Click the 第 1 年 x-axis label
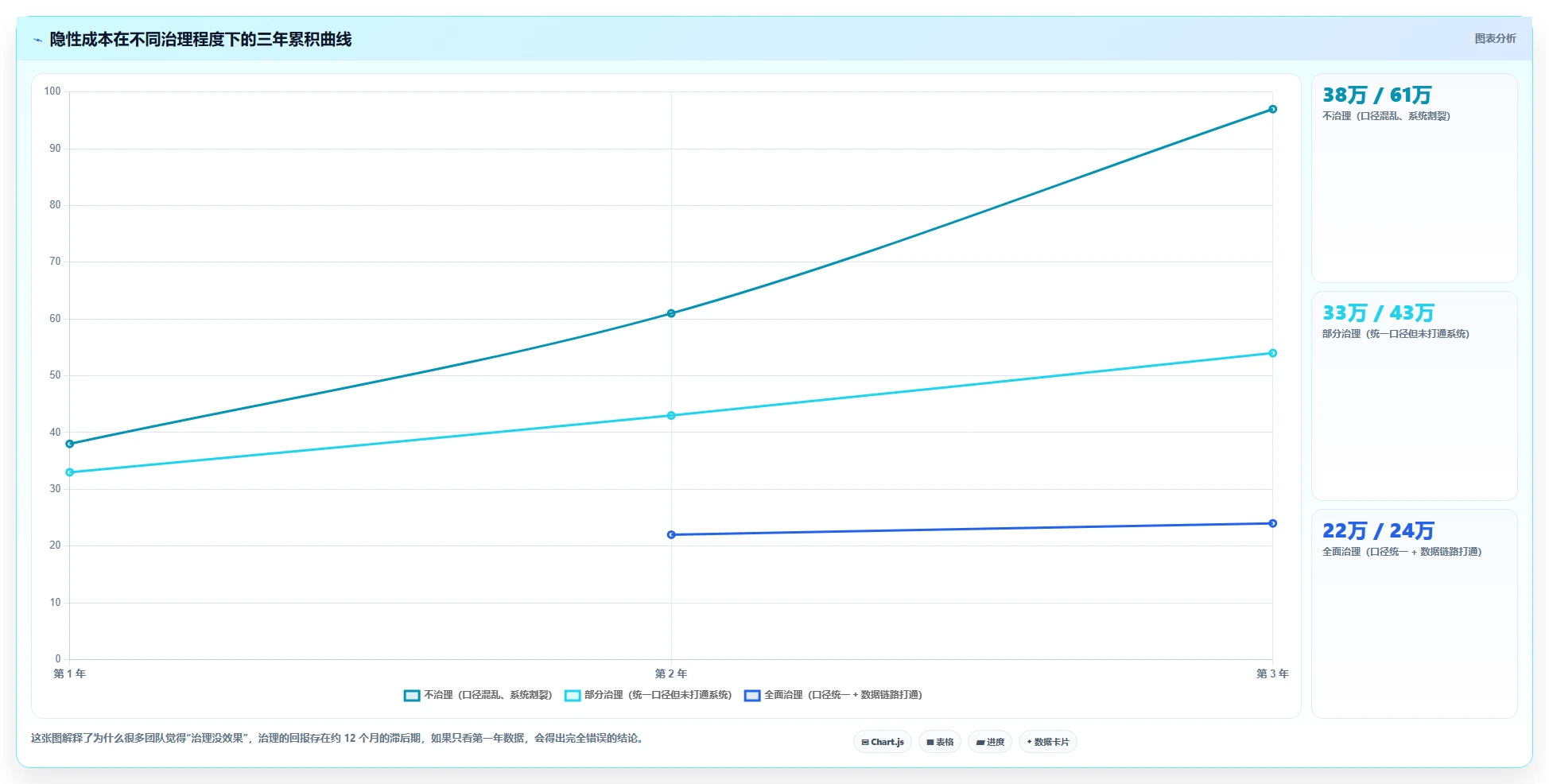The height and width of the screenshot is (784, 1549). tap(70, 673)
